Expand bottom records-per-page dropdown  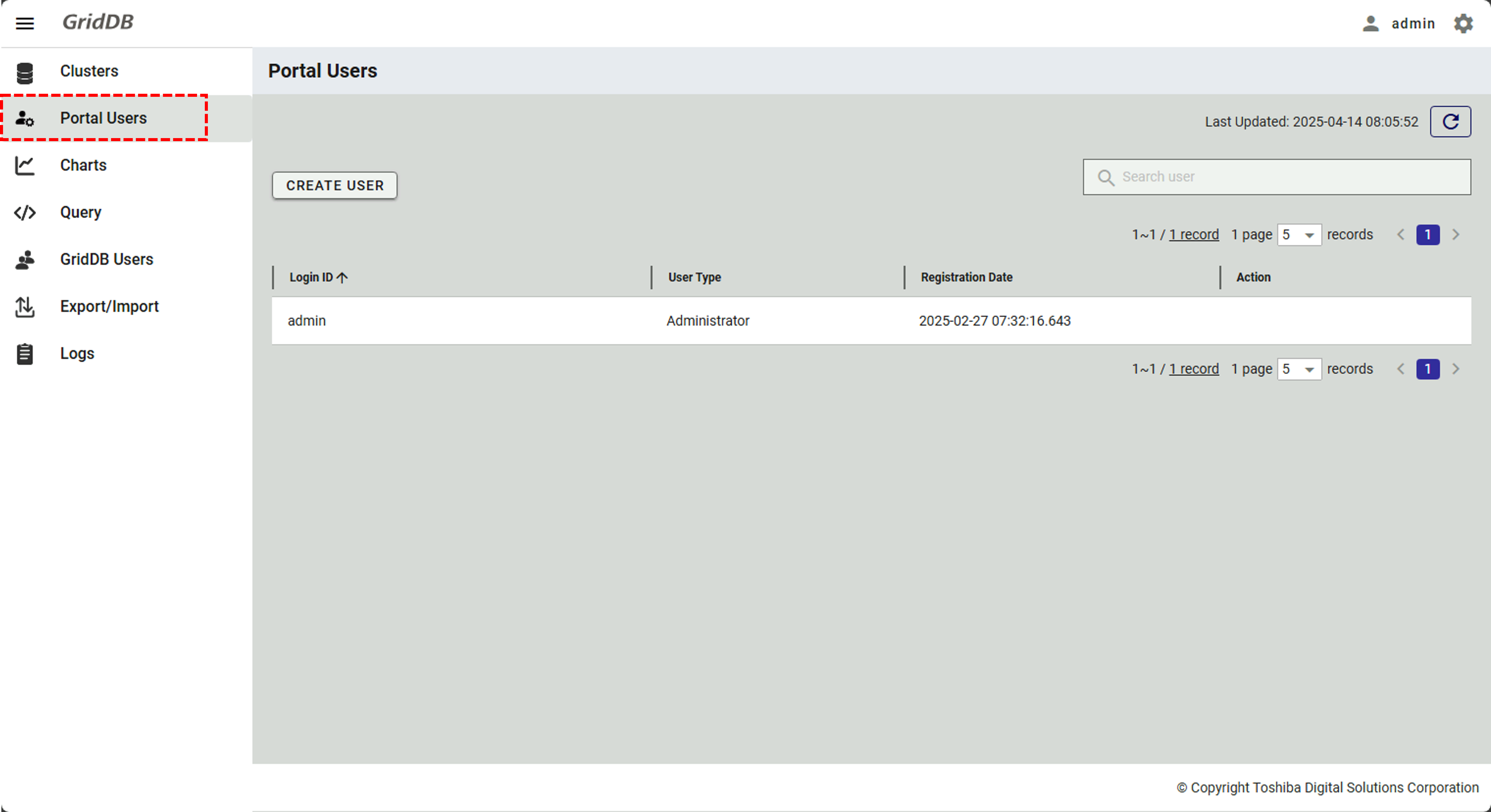(1299, 369)
